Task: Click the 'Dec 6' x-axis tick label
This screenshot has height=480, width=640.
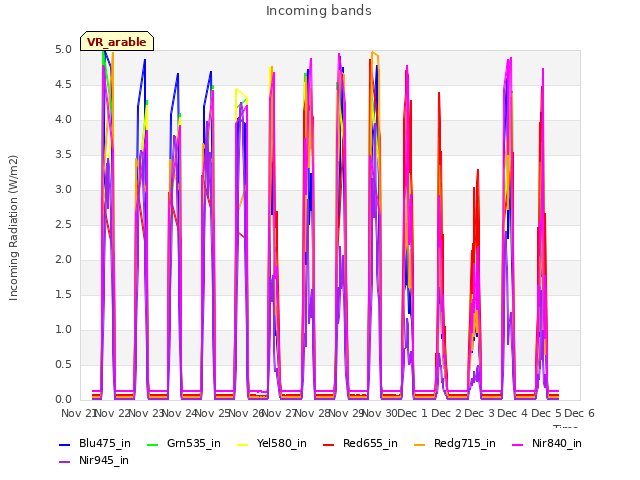Action: pos(579,413)
